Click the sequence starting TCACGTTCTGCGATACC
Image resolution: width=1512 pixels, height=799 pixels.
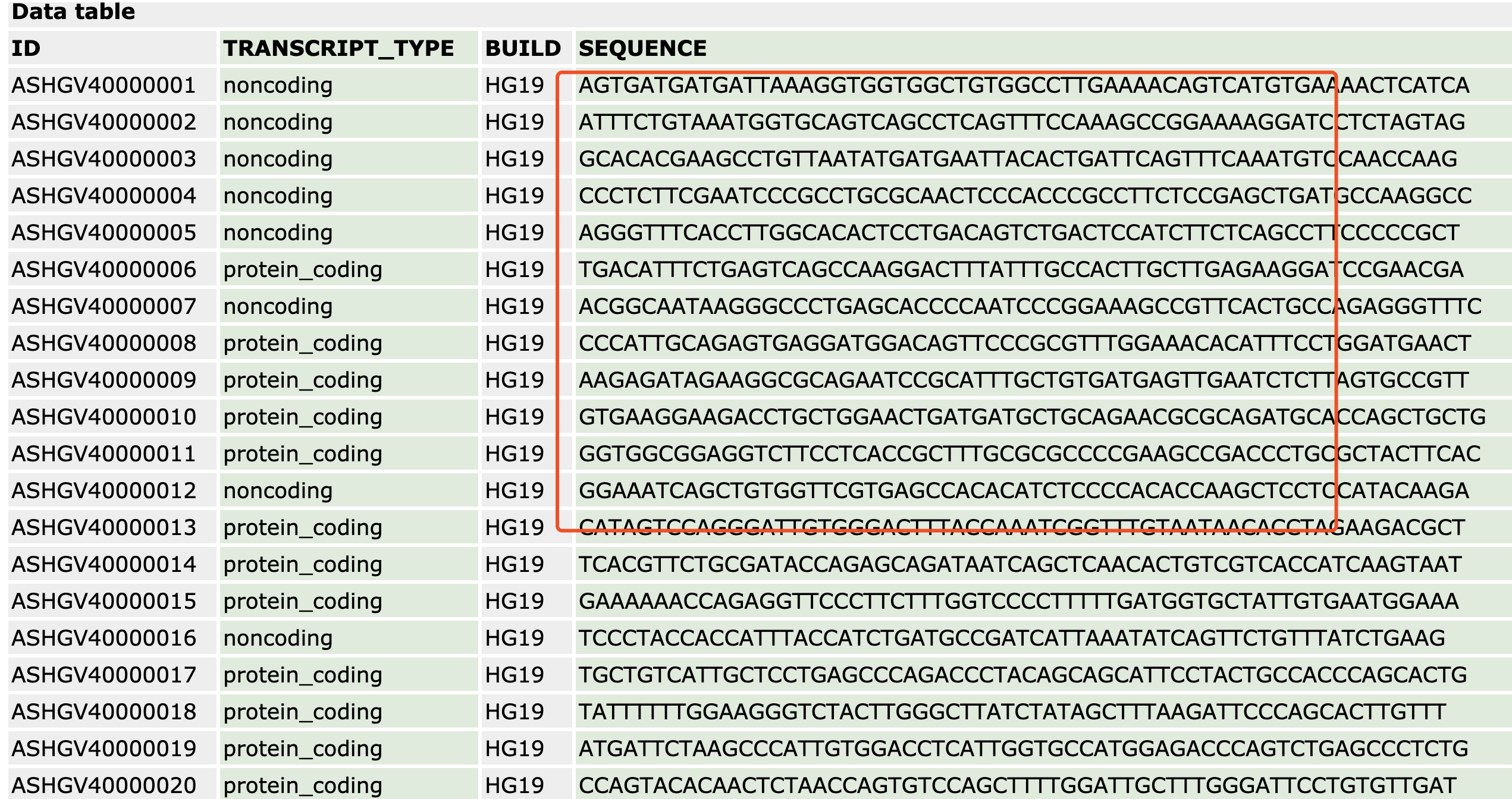click(1019, 565)
